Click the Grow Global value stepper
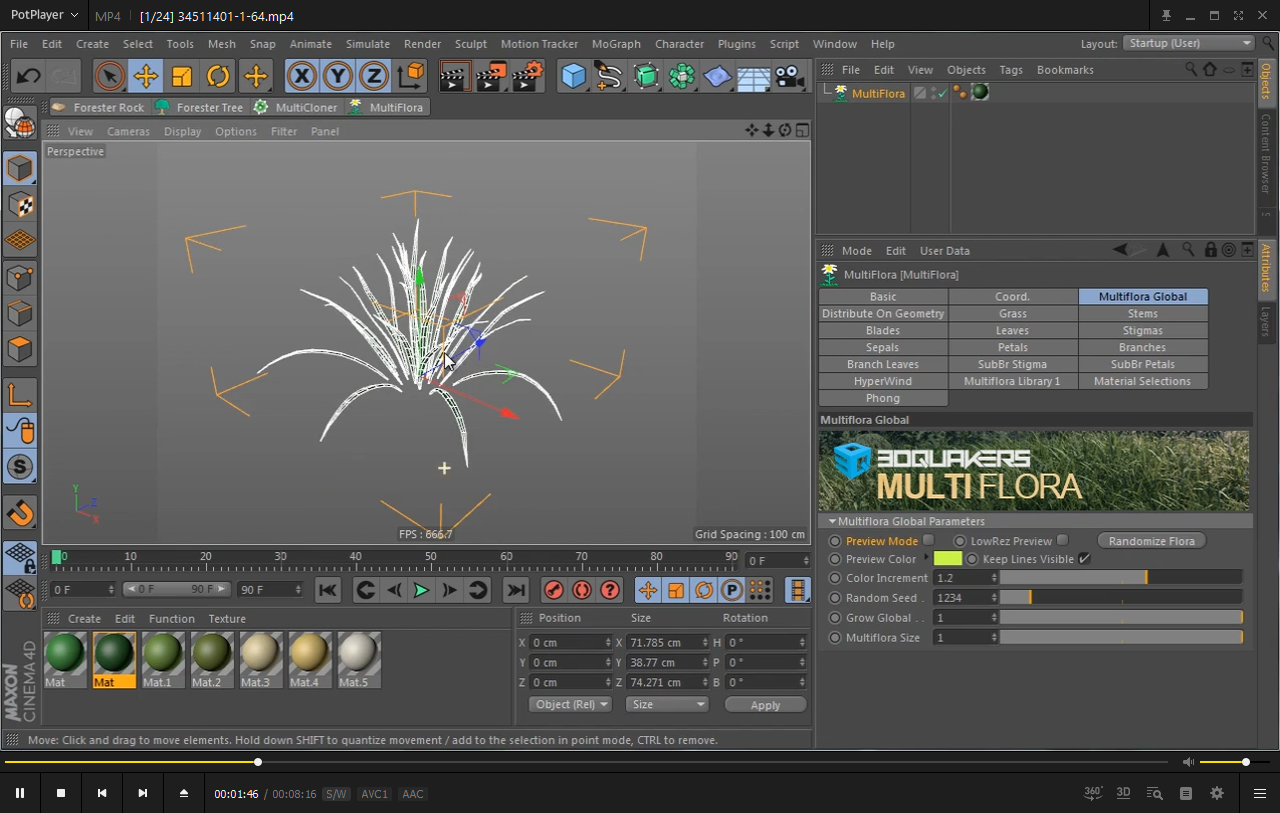The height and width of the screenshot is (813, 1280). (994, 617)
